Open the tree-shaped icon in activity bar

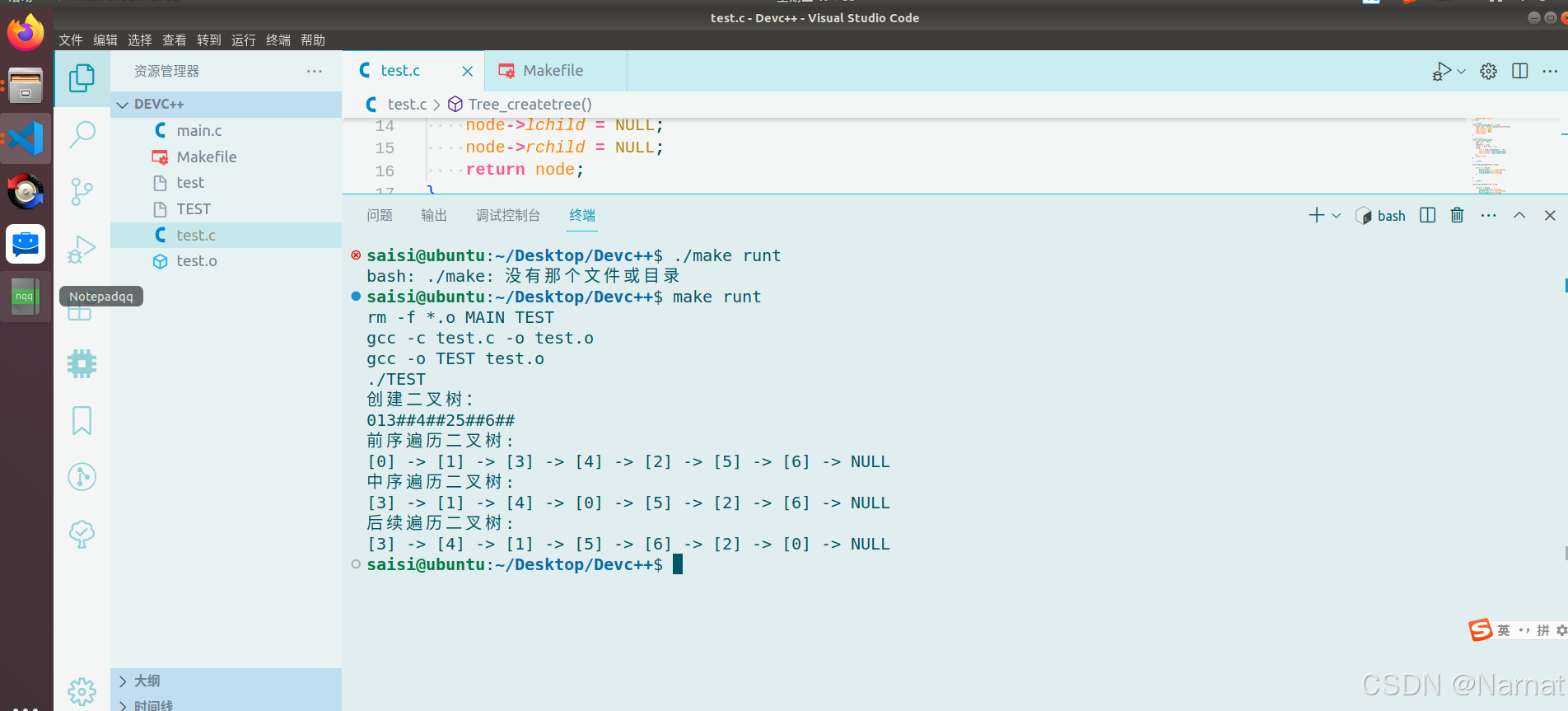click(82, 534)
